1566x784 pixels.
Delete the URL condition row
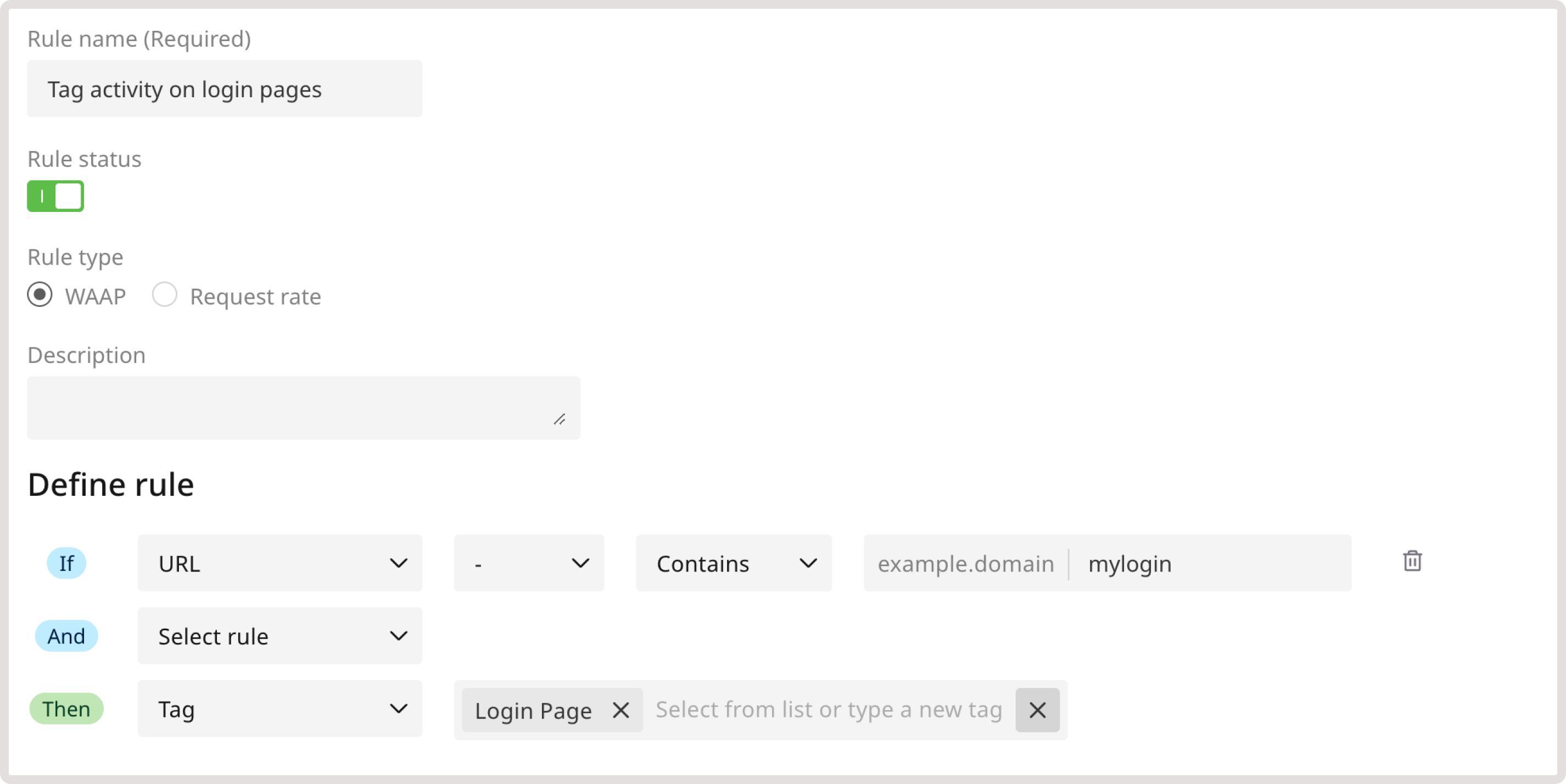[x=1413, y=562]
